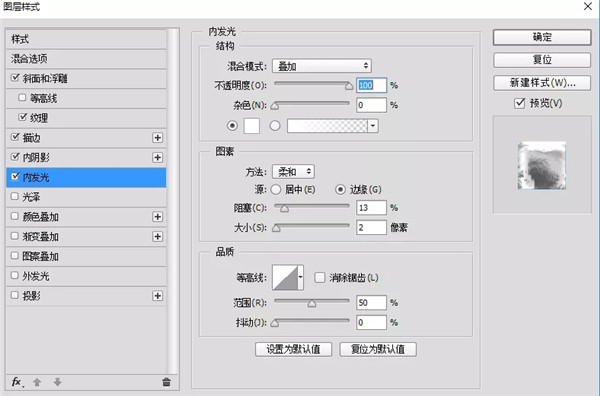Screen dimensions: 600x396
Task: Click the 阻塞 choke value field
Action: tap(371, 208)
